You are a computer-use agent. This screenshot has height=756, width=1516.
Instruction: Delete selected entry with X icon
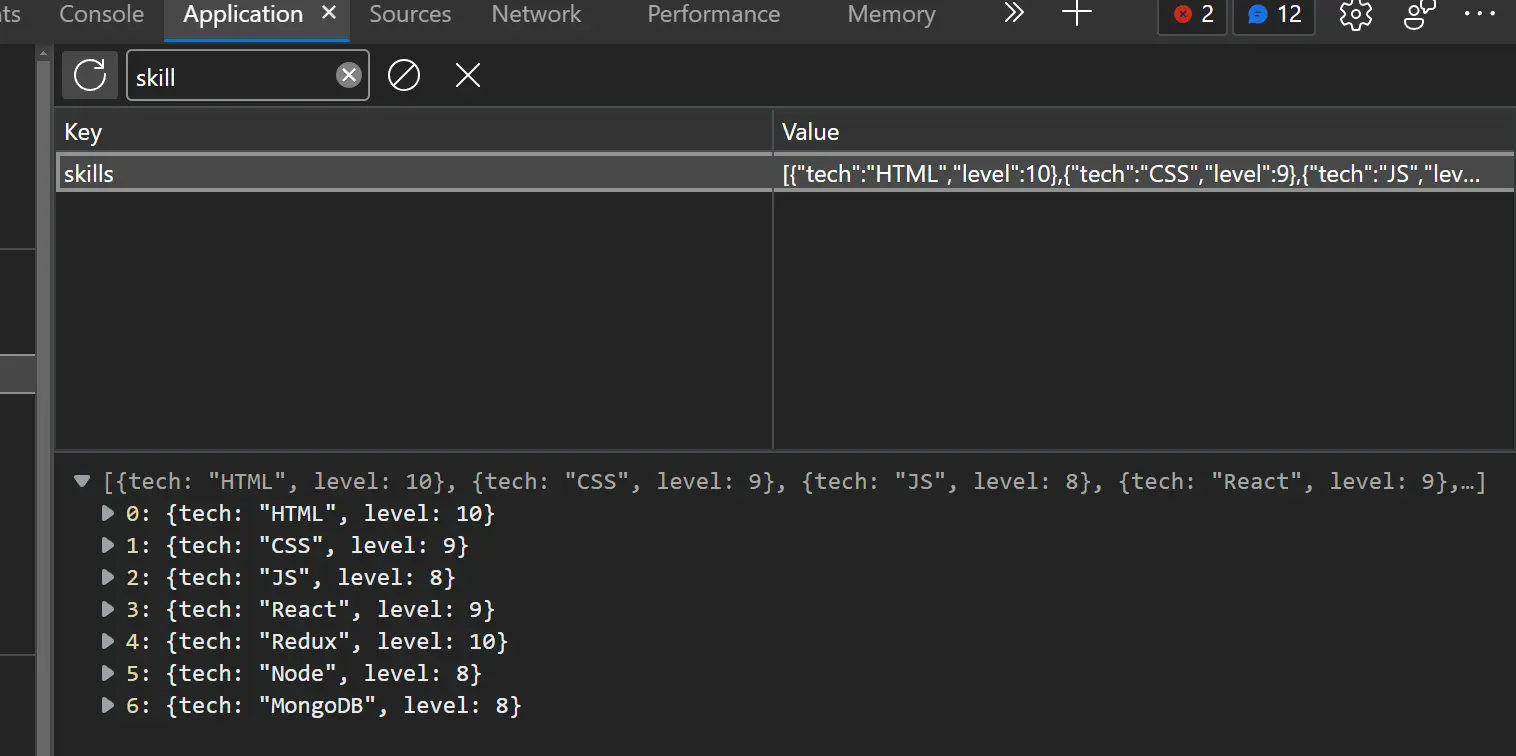pyautogui.click(x=468, y=76)
